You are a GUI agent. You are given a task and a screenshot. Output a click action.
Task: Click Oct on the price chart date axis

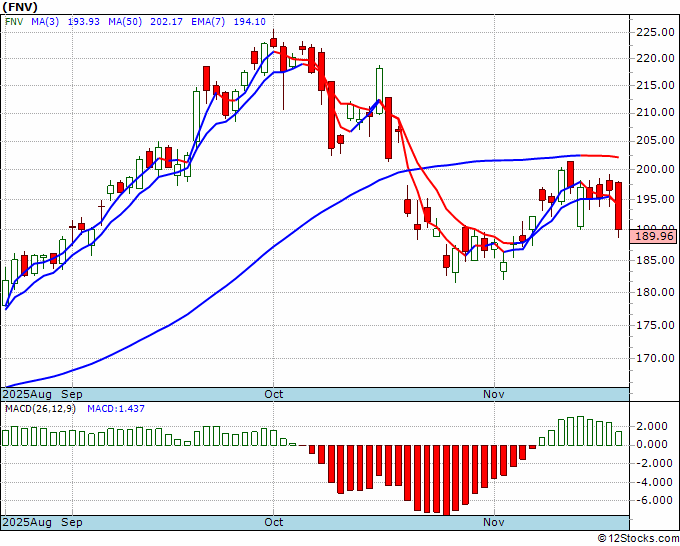pos(274,395)
